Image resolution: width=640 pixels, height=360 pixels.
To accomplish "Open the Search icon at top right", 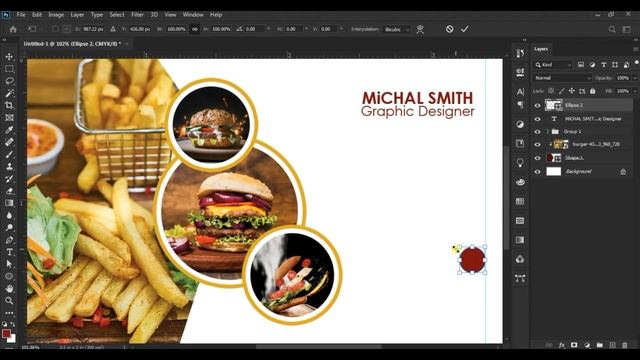I will [612, 29].
